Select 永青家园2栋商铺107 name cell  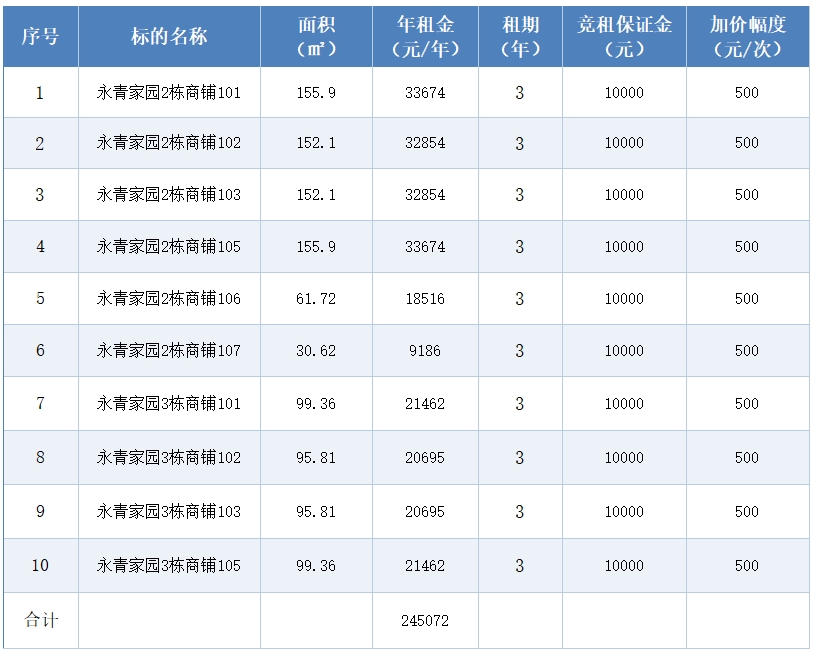(169, 351)
